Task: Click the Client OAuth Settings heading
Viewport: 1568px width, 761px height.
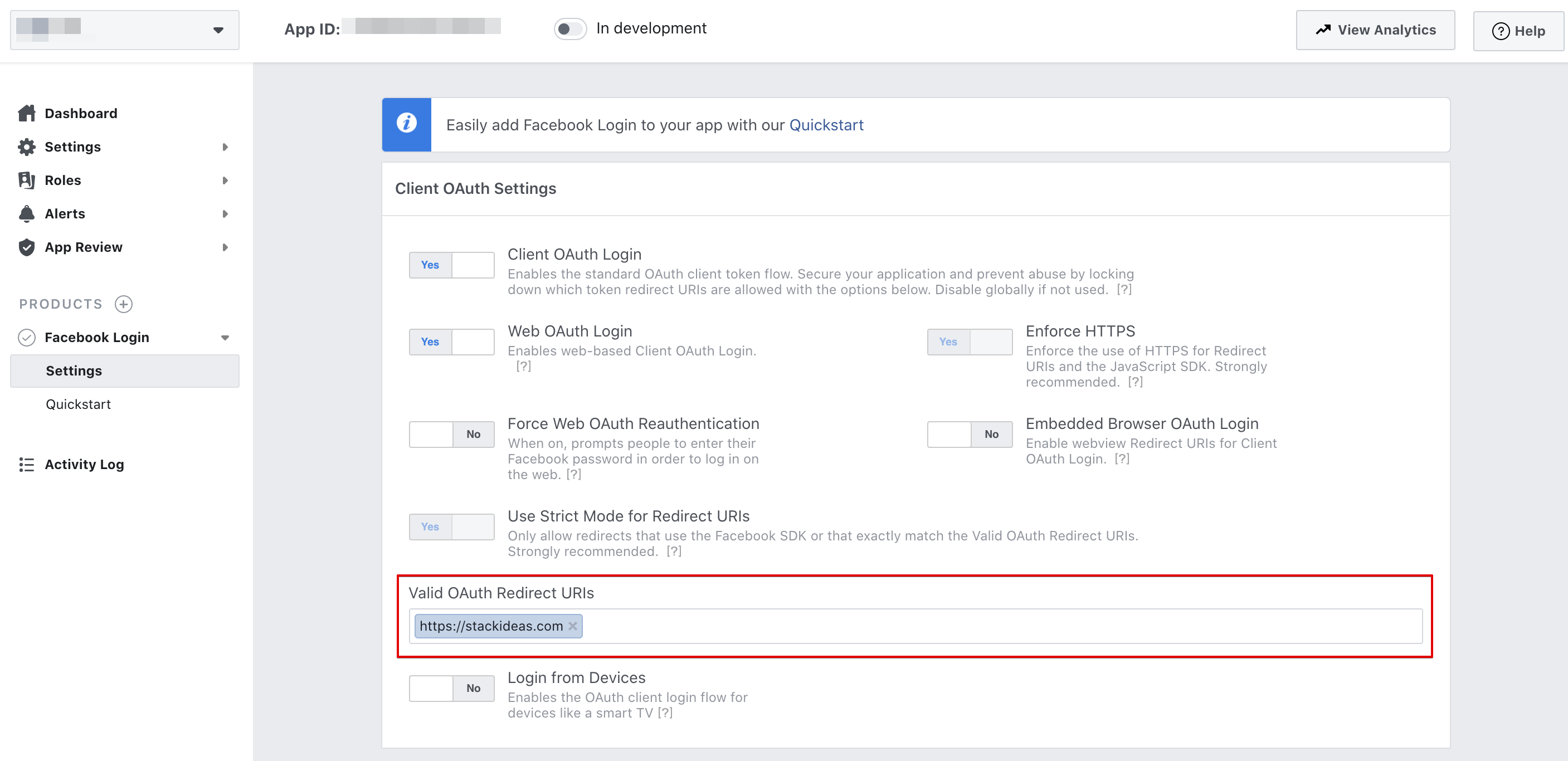Action: click(x=475, y=189)
